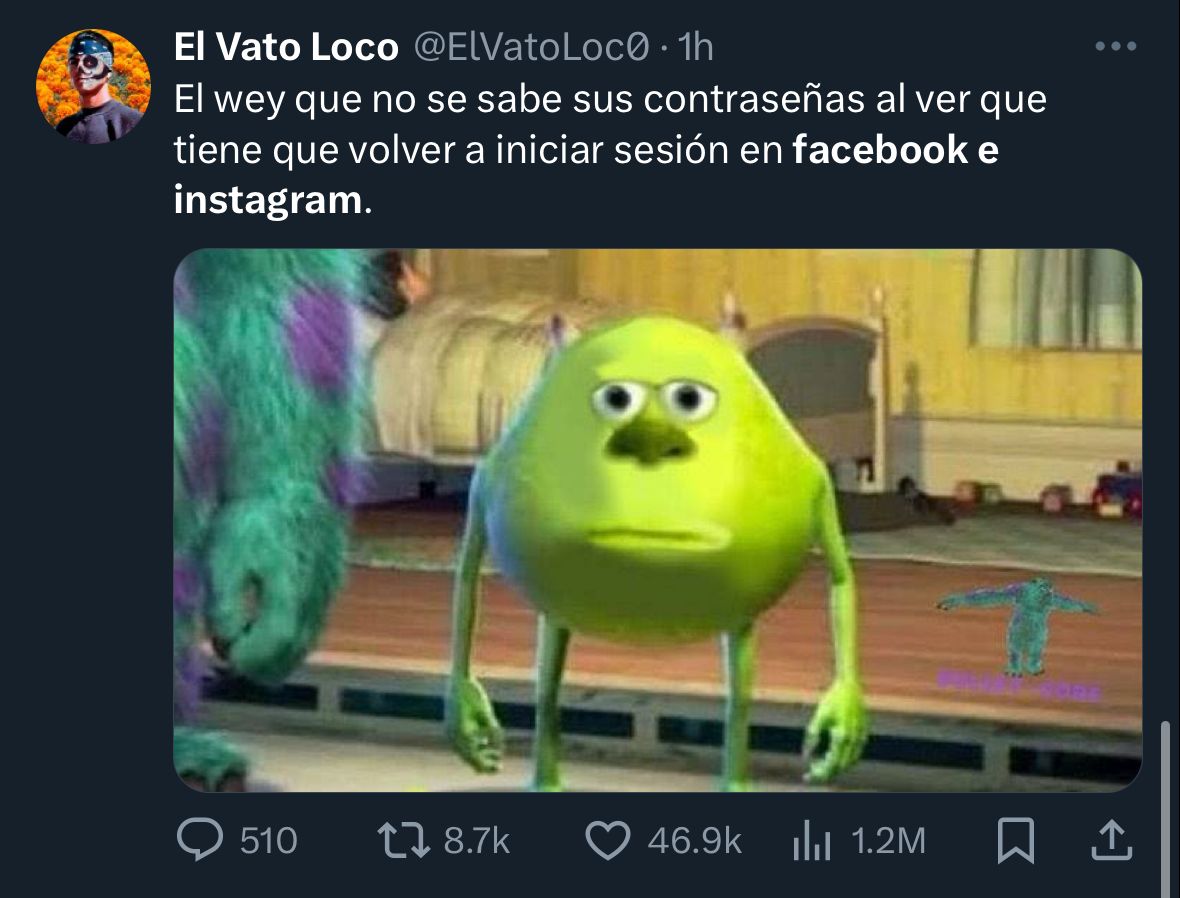Open view analytics via bar chart icon
Viewport: 1180px width, 898px height.
coord(812,841)
